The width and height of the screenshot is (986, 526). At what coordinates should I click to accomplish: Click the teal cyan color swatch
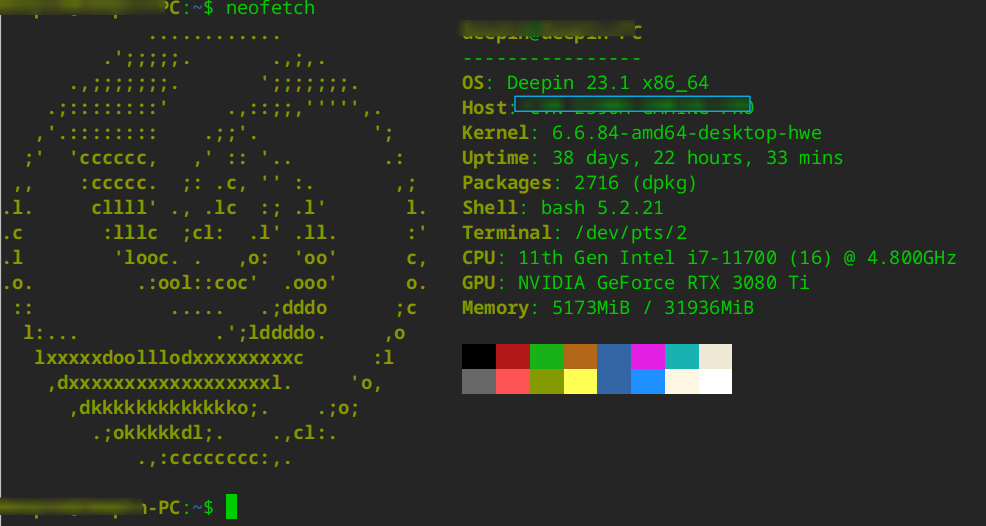(682, 356)
